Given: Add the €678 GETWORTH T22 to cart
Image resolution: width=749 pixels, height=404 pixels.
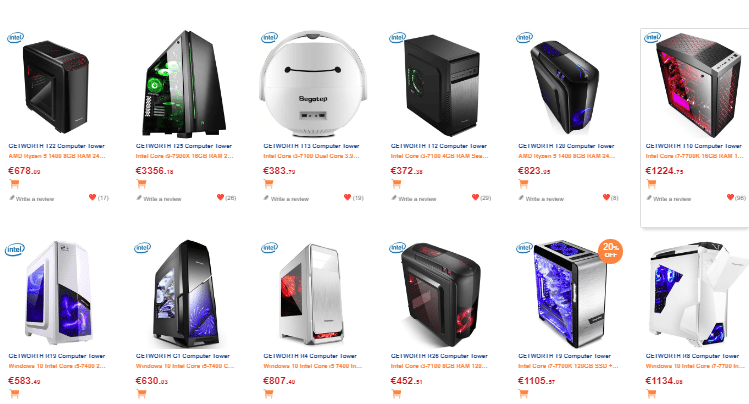Looking at the screenshot, I should [14, 183].
